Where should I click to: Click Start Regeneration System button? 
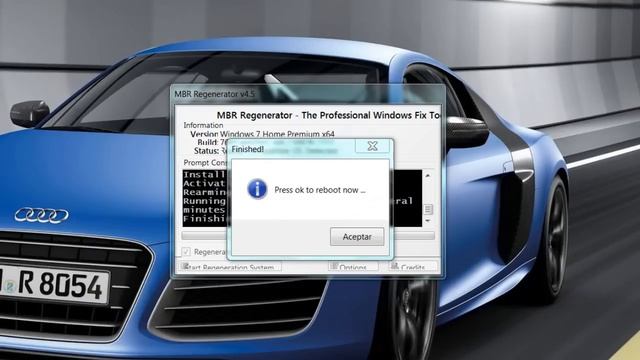231,267
